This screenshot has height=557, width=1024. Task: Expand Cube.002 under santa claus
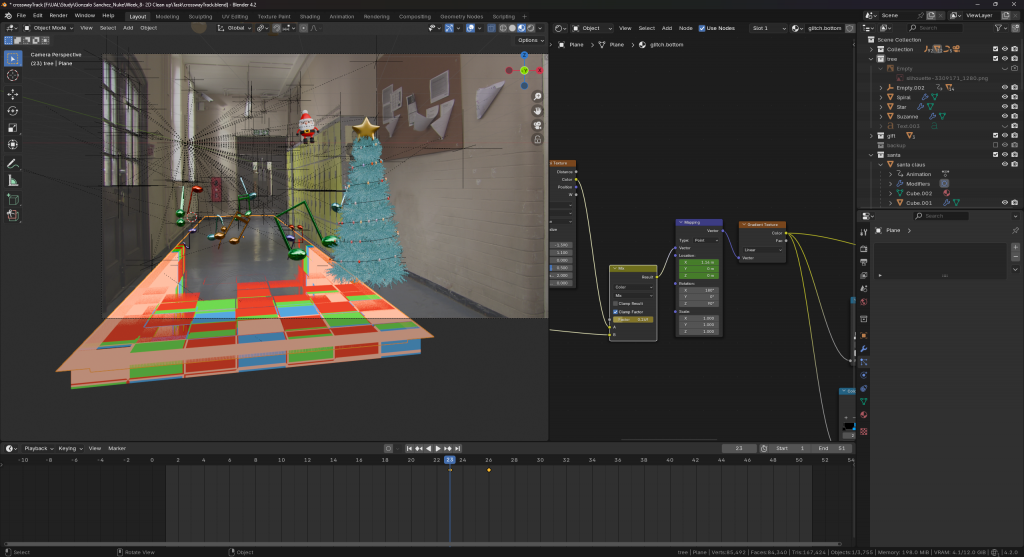tap(890, 193)
